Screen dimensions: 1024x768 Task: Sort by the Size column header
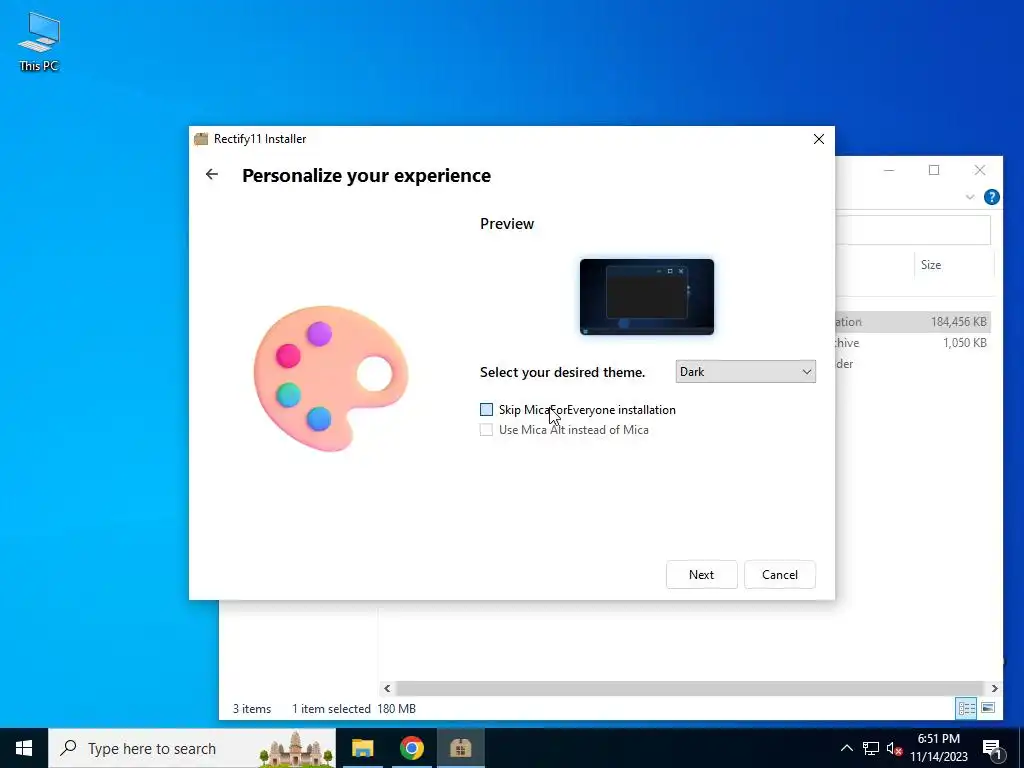(931, 264)
